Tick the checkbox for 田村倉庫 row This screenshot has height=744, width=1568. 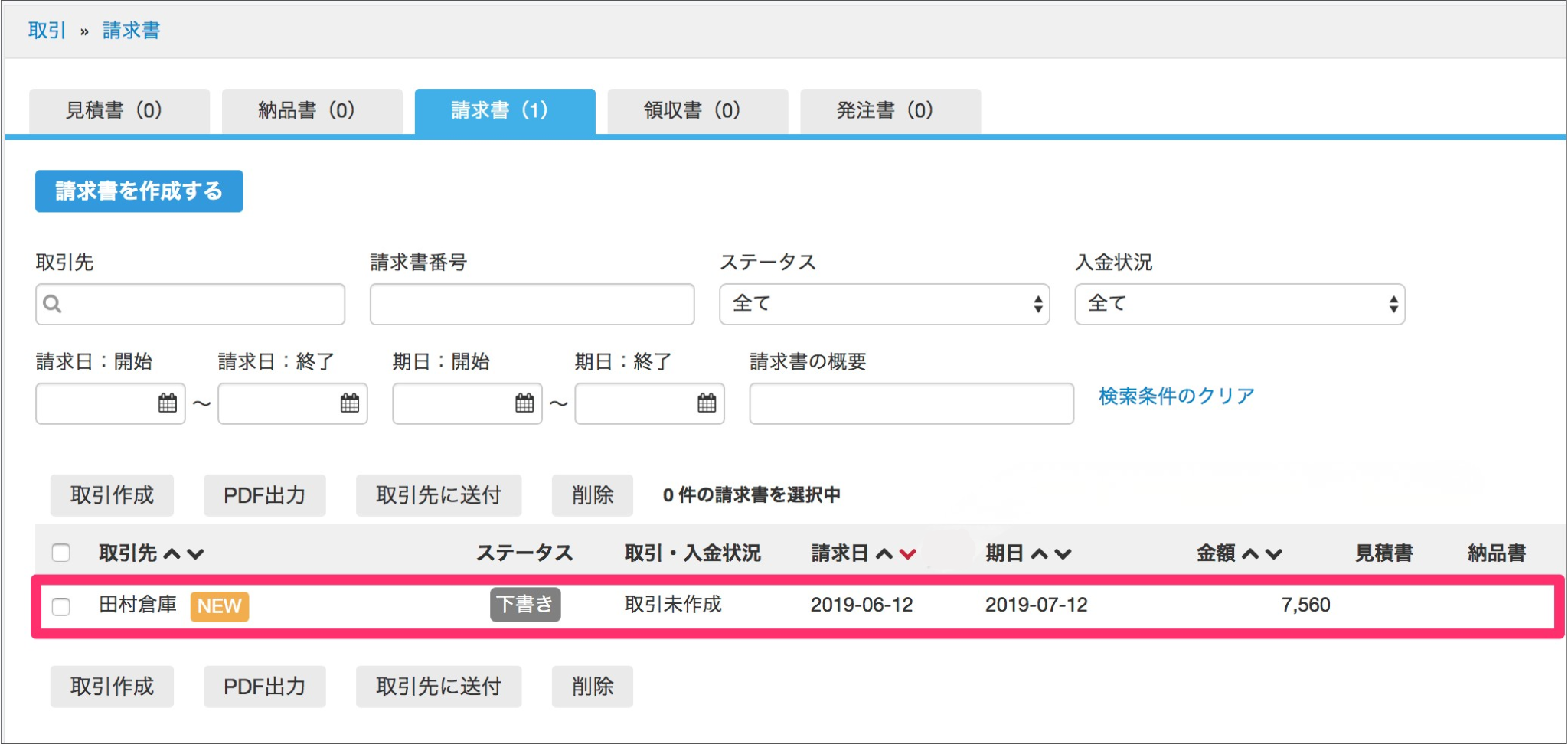point(60,607)
